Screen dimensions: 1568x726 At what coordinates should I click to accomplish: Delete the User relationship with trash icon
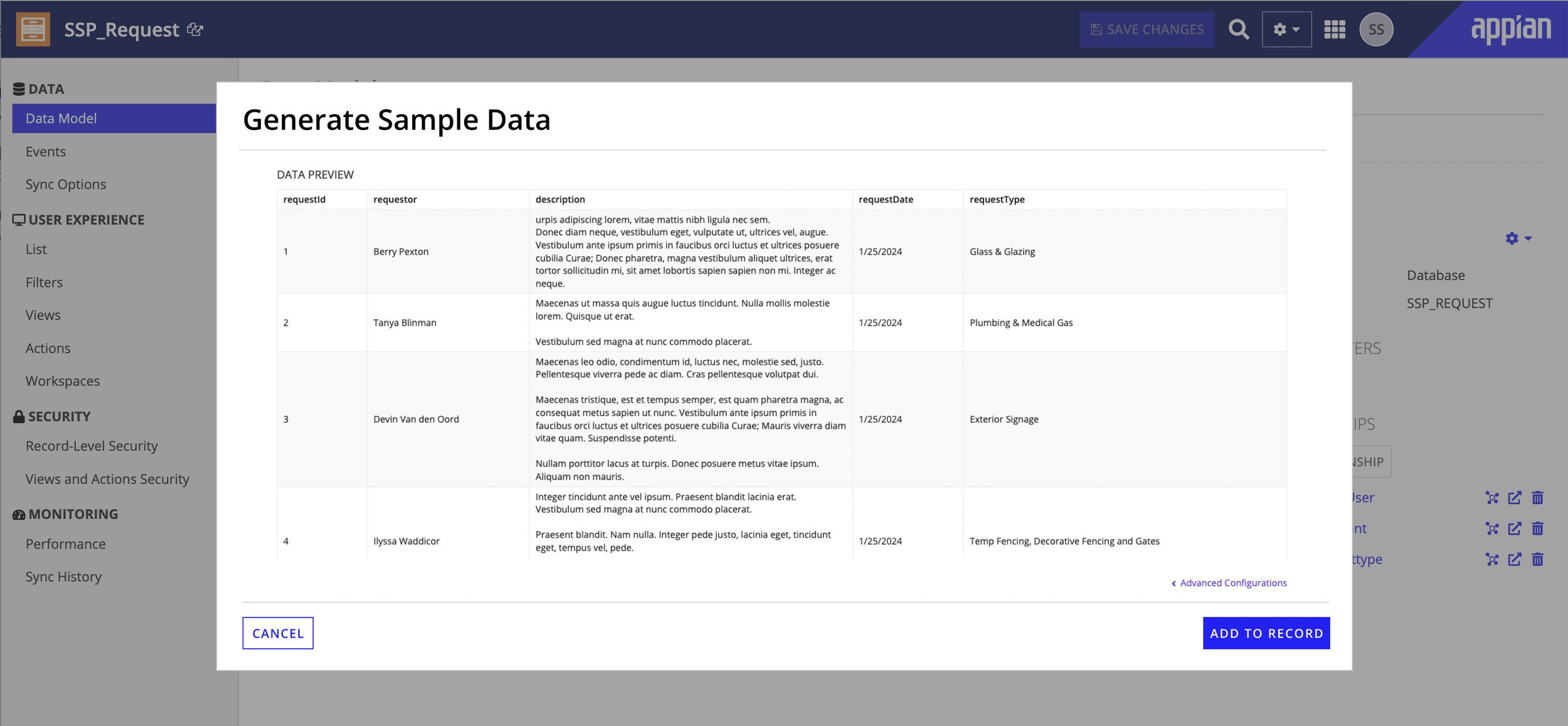pyautogui.click(x=1537, y=498)
